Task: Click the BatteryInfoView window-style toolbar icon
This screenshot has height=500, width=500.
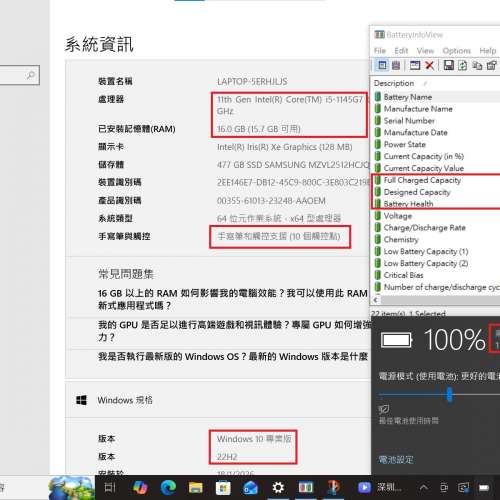Action: (415, 65)
